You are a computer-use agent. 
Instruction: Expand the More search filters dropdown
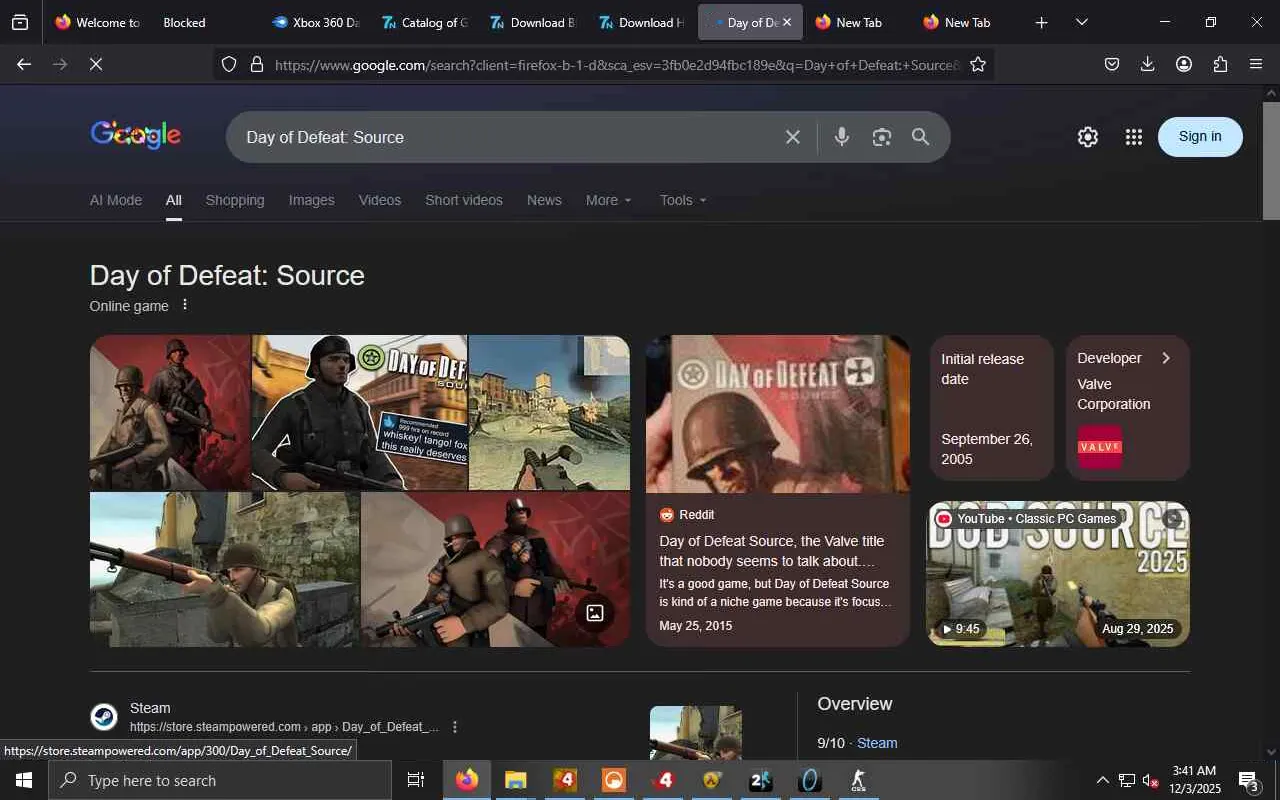point(609,200)
